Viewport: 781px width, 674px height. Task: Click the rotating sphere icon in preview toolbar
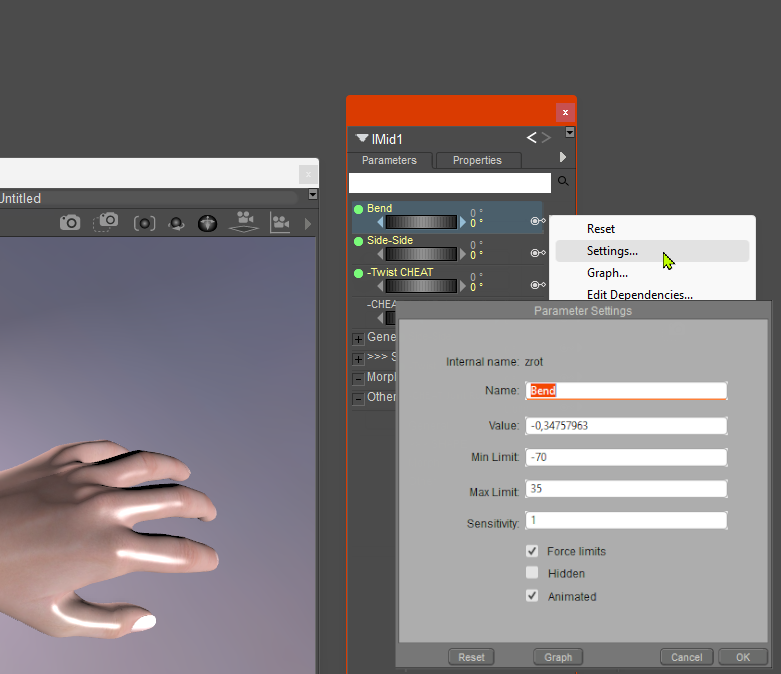pos(176,224)
